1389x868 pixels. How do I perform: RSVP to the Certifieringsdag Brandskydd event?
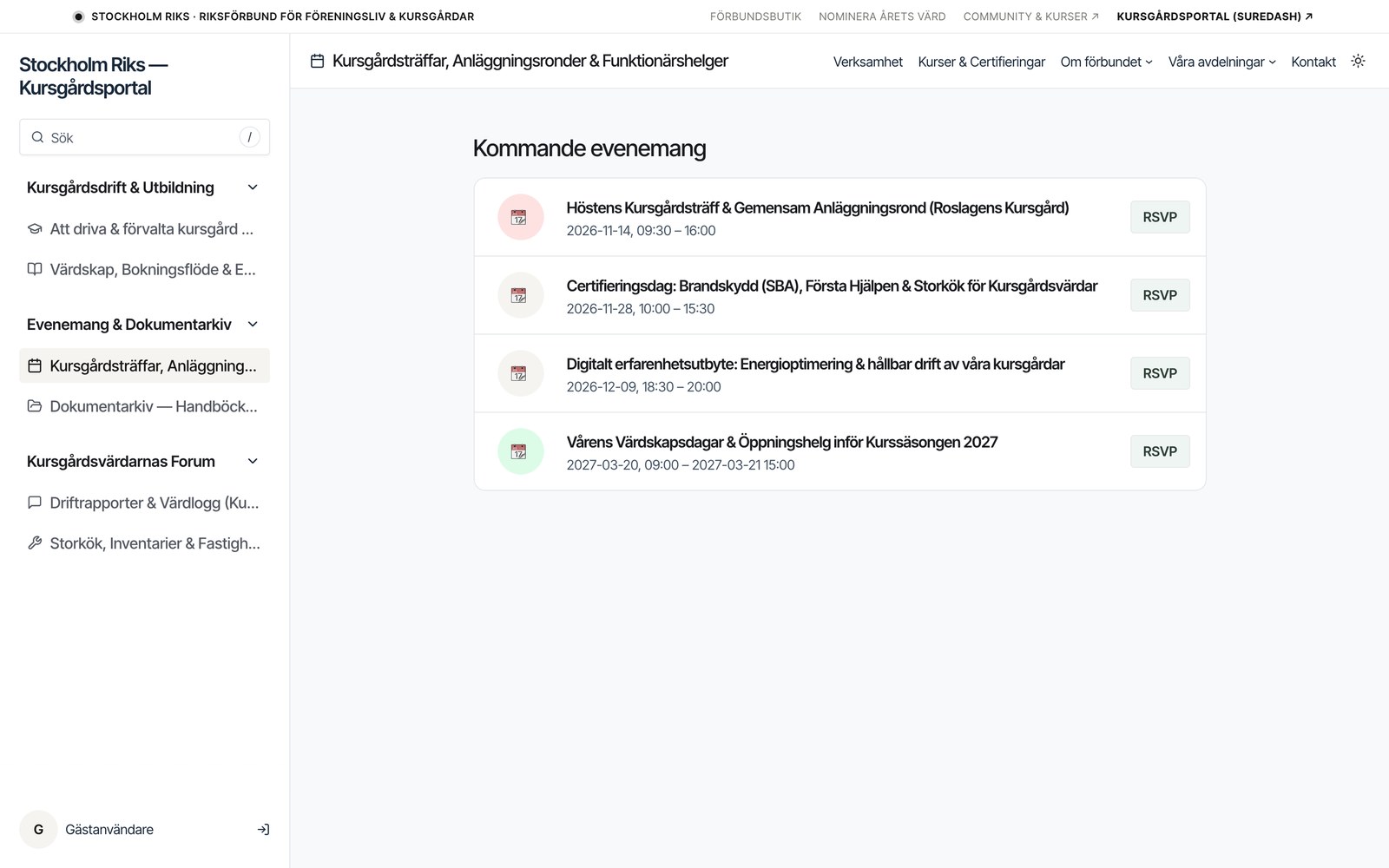point(1160,295)
